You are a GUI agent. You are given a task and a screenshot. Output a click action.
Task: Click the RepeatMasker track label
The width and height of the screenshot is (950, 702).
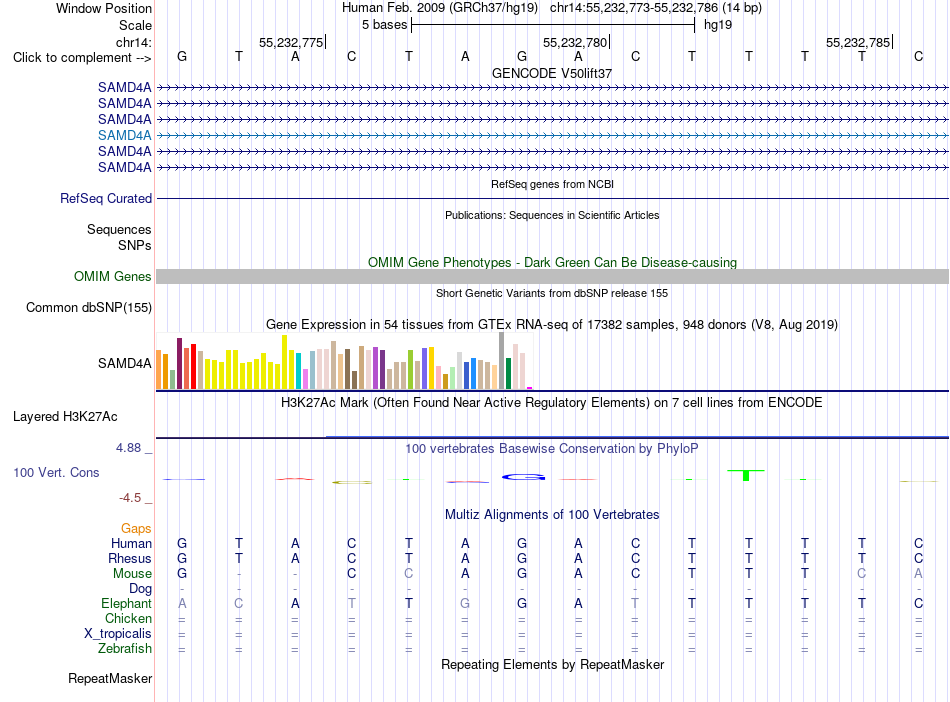click(110, 678)
